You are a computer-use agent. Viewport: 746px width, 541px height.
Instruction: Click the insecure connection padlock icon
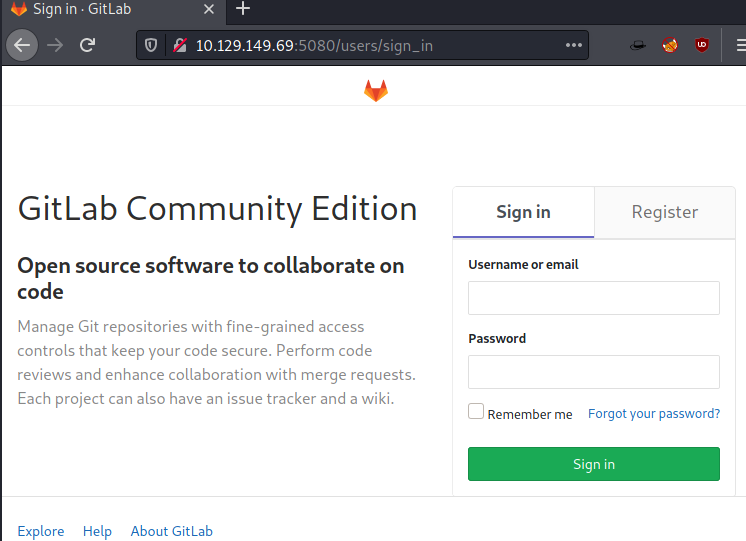tap(180, 45)
